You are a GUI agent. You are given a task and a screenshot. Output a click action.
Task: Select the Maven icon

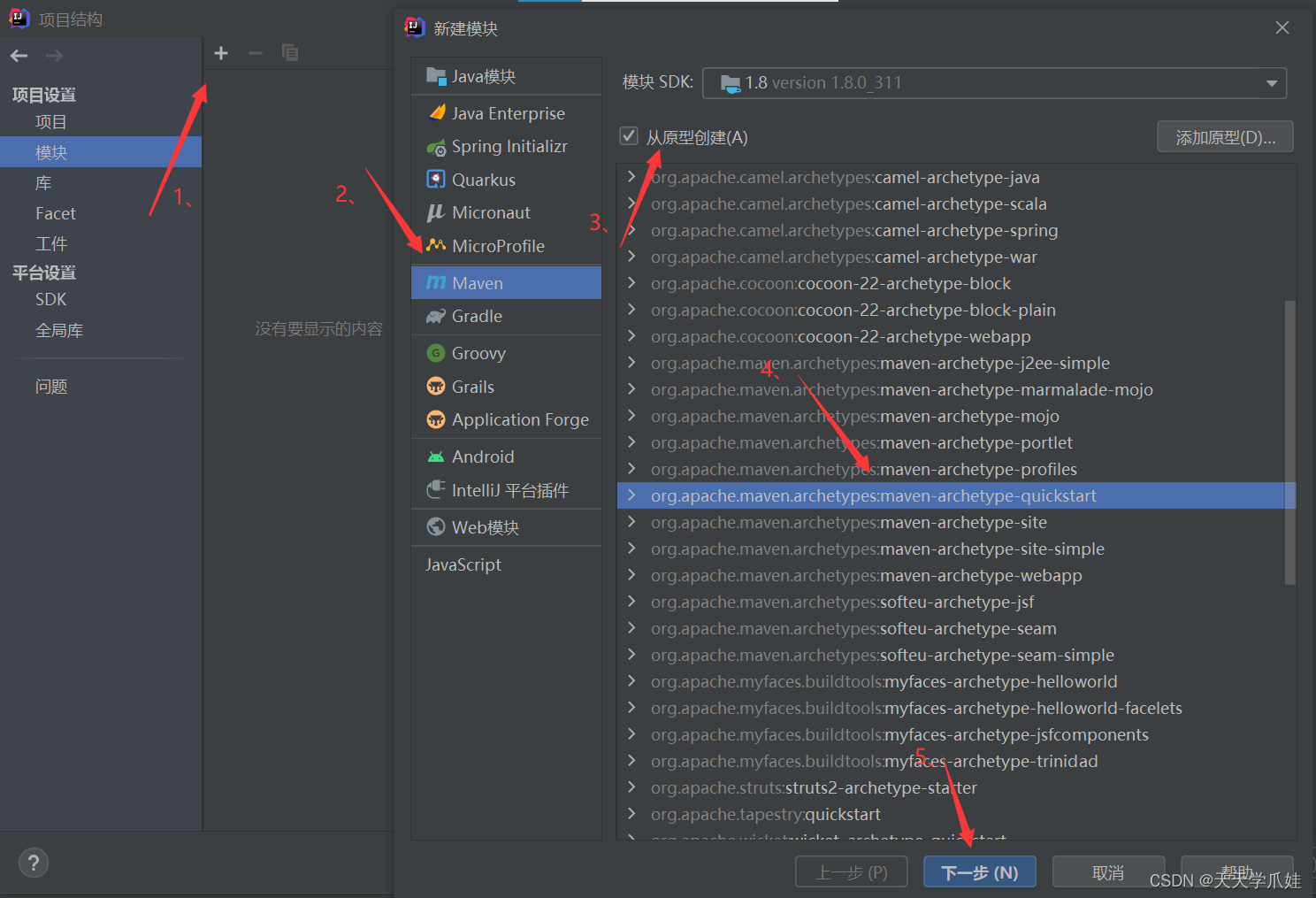pos(436,282)
